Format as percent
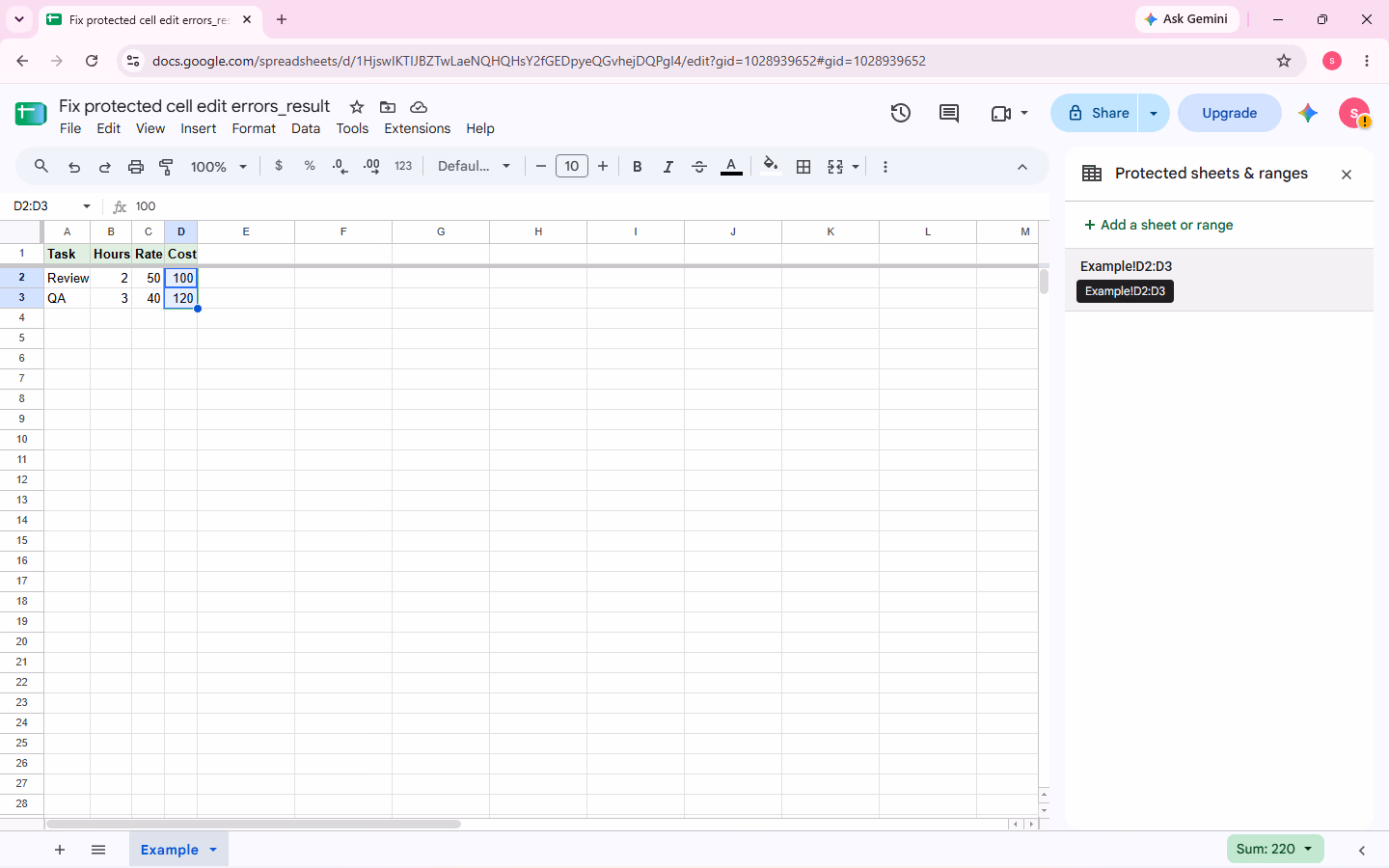 [310, 166]
